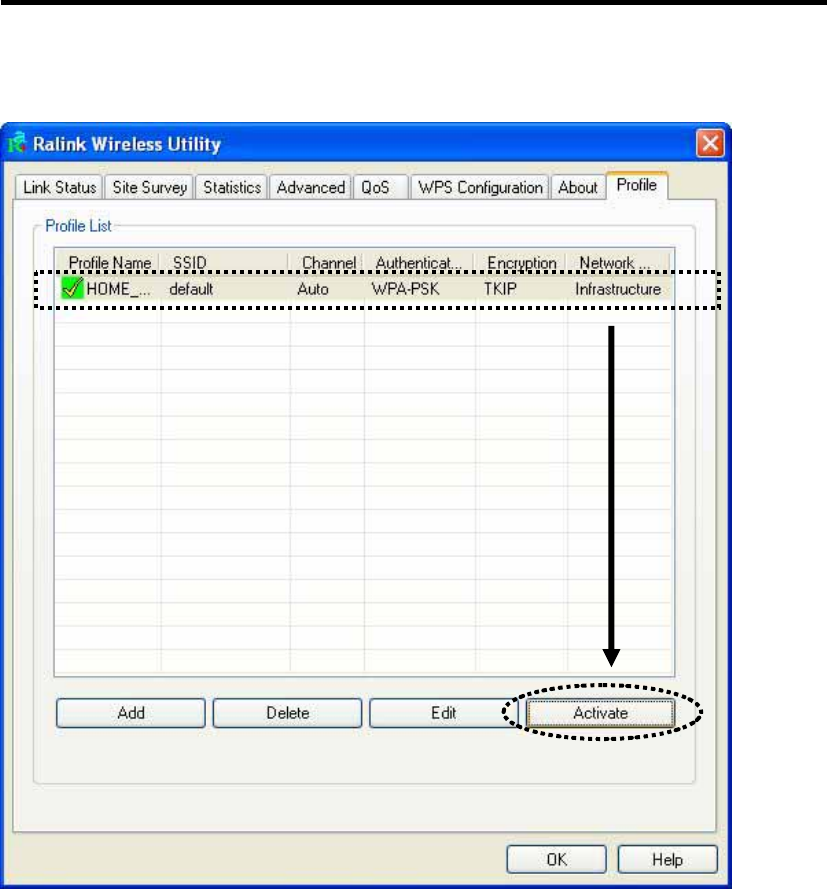
Task: Click the 'WPA-PSK' authentication cell
Action: pyautogui.click(x=405, y=289)
